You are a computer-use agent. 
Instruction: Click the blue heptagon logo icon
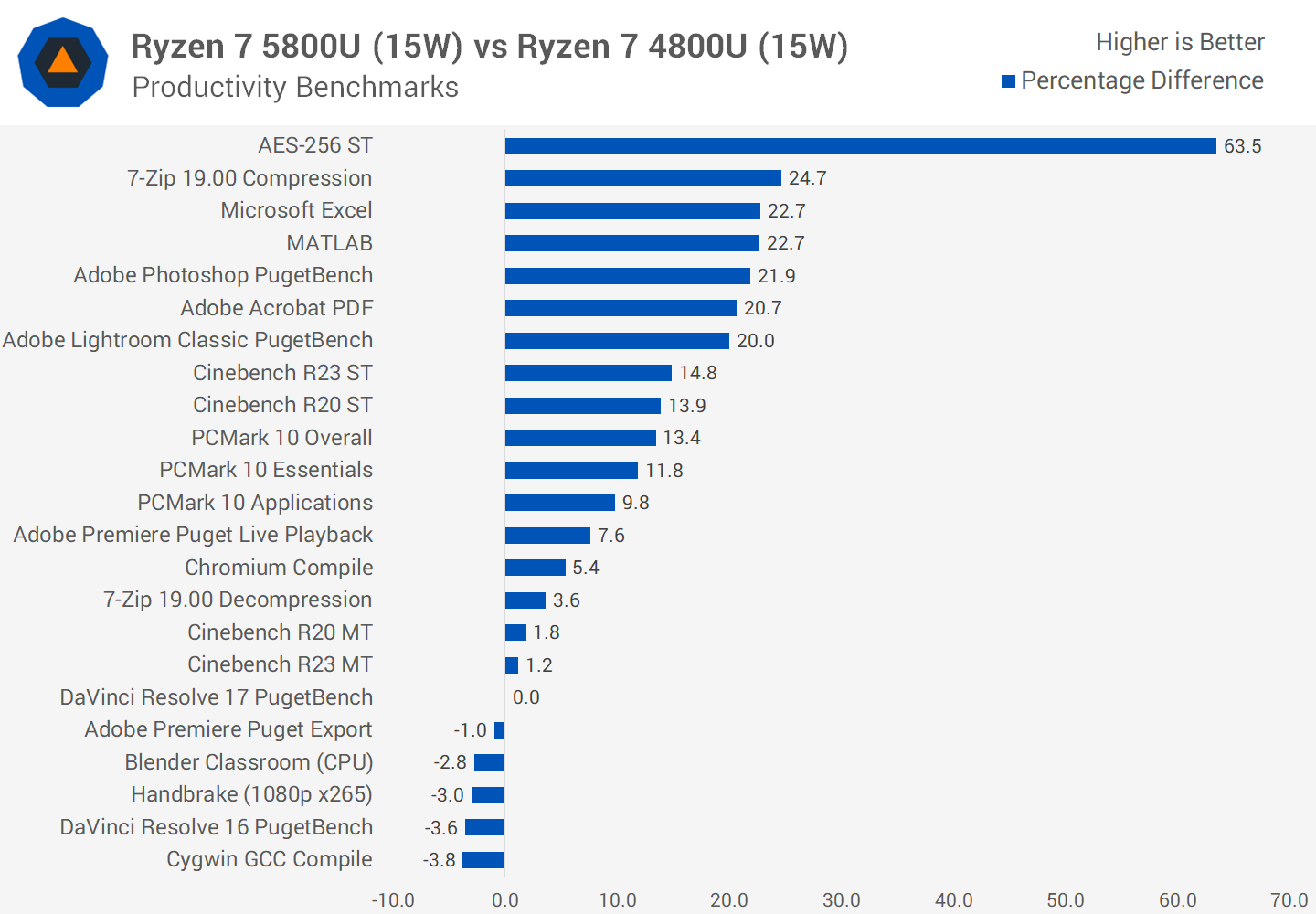(x=63, y=62)
